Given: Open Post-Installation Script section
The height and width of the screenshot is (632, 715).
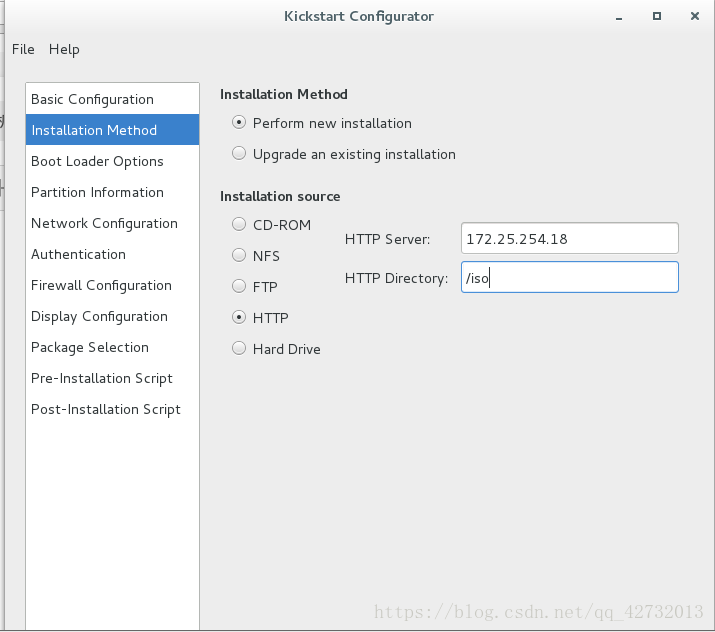Looking at the screenshot, I should (113, 409).
